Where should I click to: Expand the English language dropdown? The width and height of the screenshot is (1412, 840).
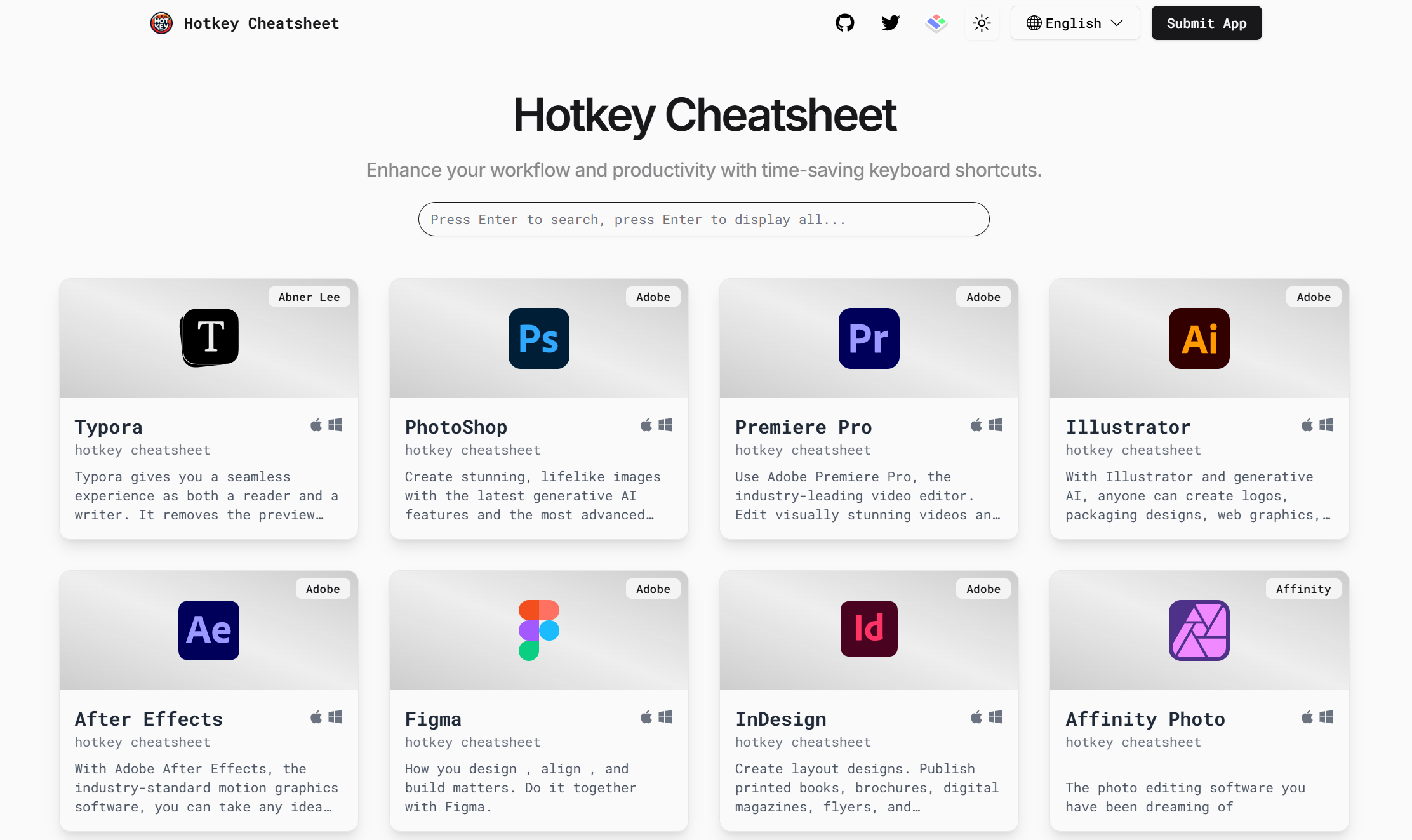pos(1075,23)
